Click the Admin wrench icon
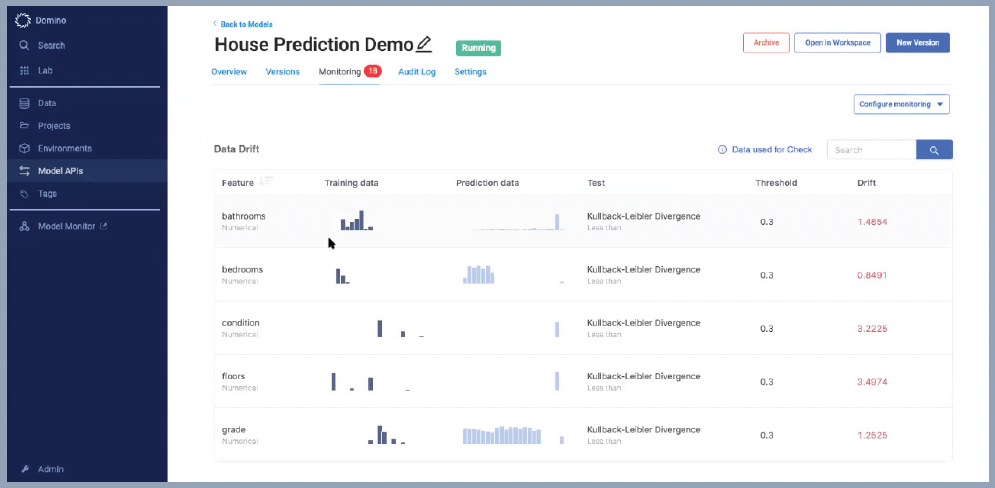Image resolution: width=995 pixels, height=488 pixels. pyautogui.click(x=25, y=470)
